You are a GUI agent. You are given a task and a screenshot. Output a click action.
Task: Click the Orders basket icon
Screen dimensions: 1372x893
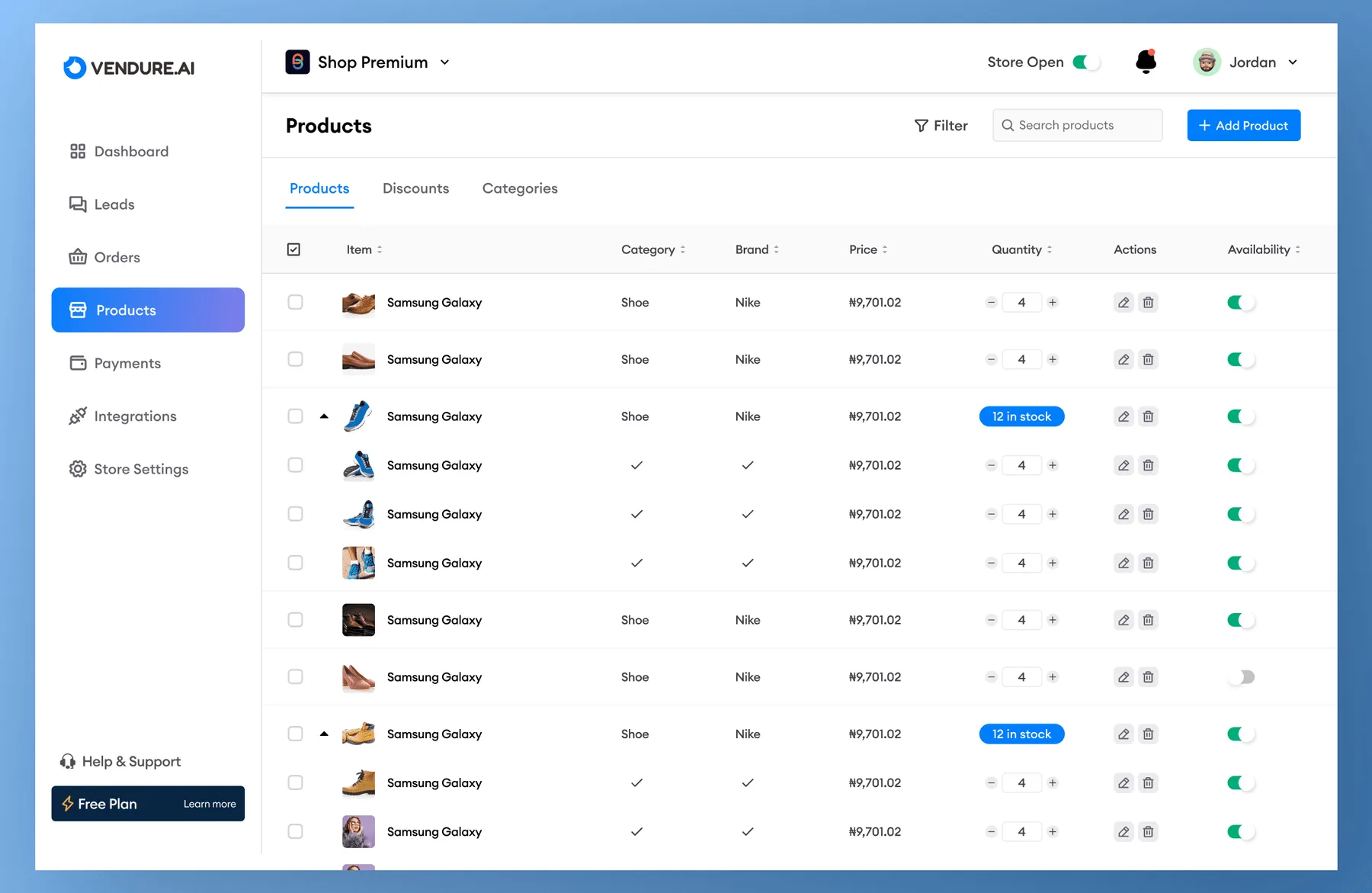(x=77, y=257)
